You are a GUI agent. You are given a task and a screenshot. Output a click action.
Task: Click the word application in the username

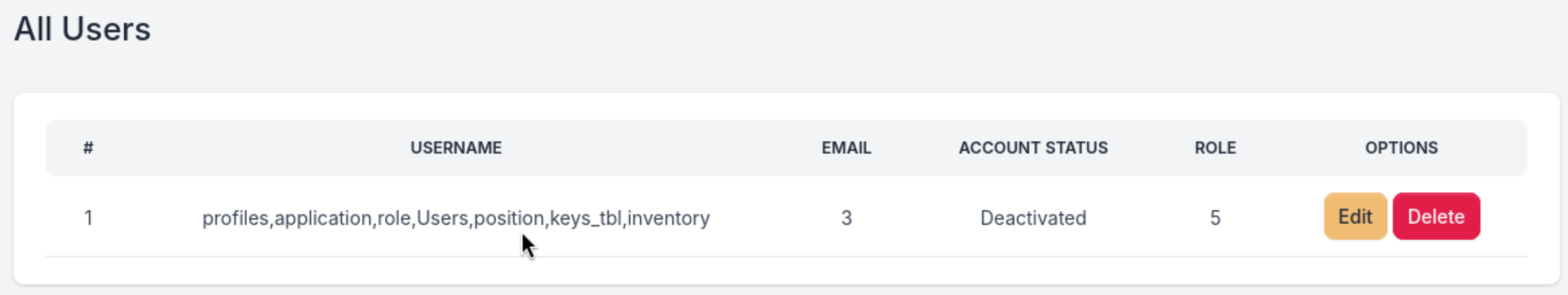point(323,218)
